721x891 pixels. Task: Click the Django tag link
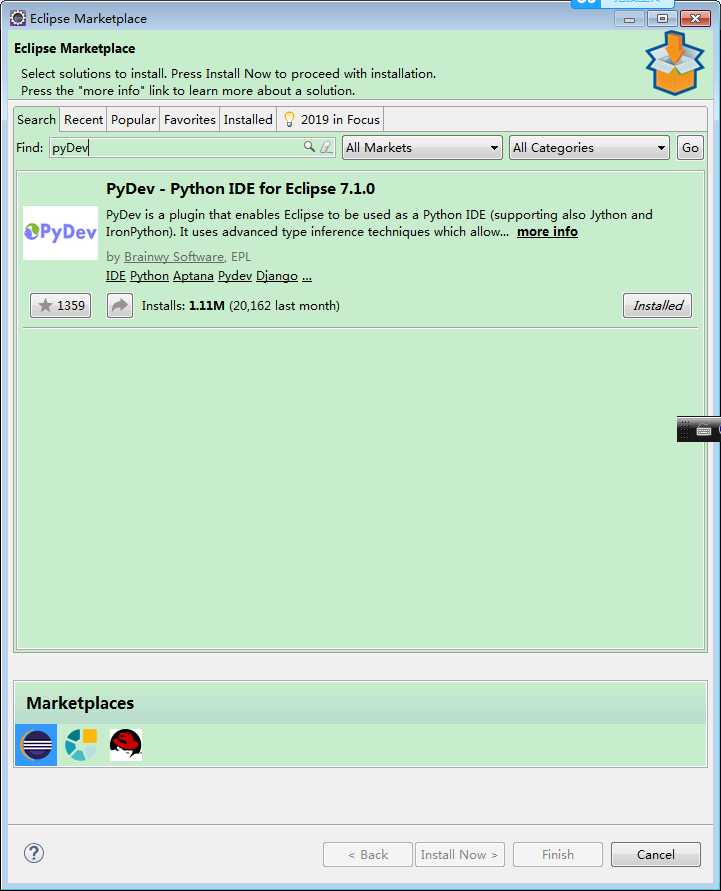[x=277, y=276]
